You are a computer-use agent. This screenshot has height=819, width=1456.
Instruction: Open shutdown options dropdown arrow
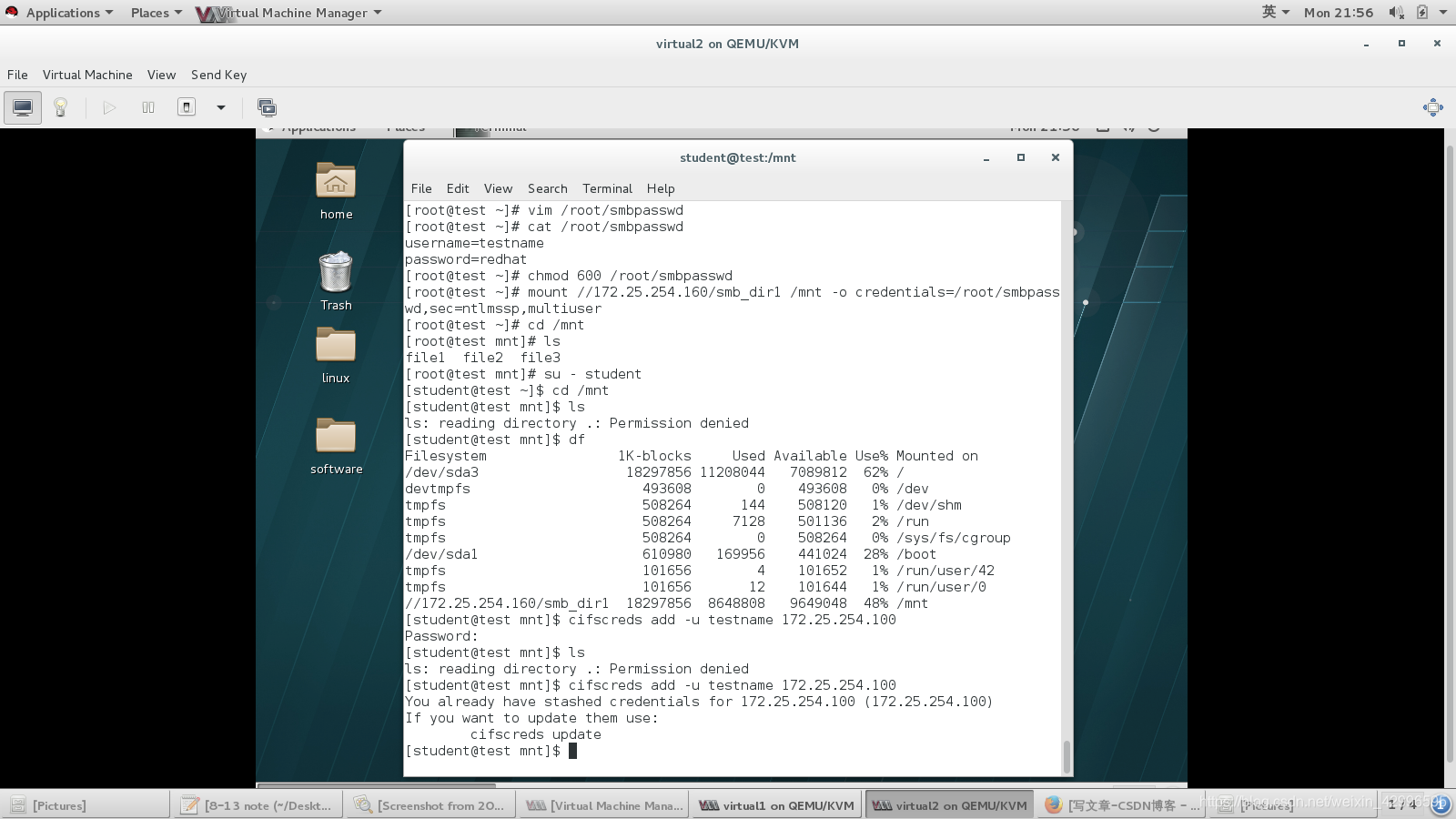pyautogui.click(x=220, y=107)
